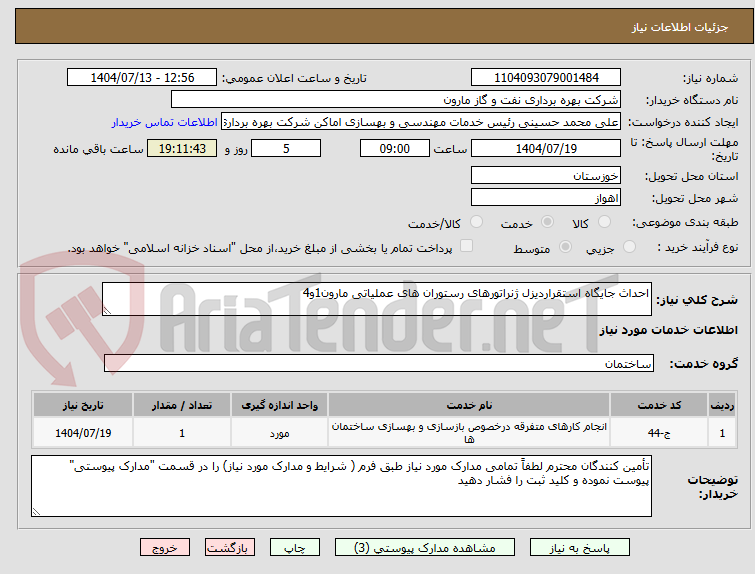Toggle the اسناد خزانه اسلامی payment checkbox
The height and width of the screenshot is (574, 755).
pos(466,246)
